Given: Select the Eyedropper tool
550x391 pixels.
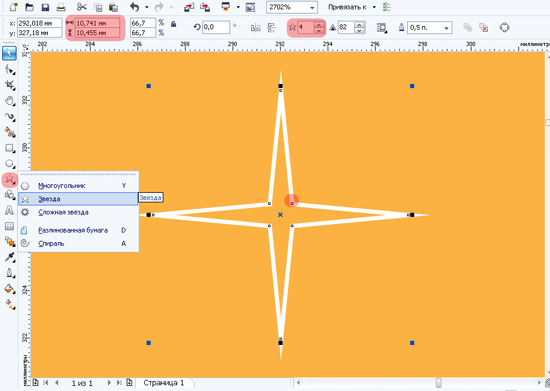Looking at the screenshot, I should [x=9, y=257].
